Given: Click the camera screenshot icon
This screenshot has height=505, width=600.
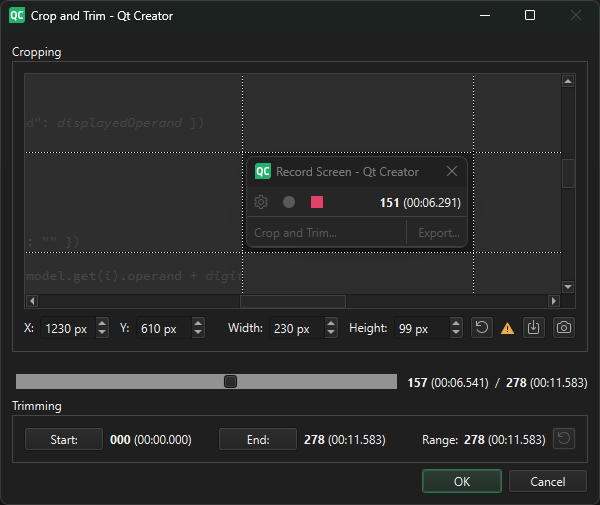Looking at the screenshot, I should [x=564, y=328].
